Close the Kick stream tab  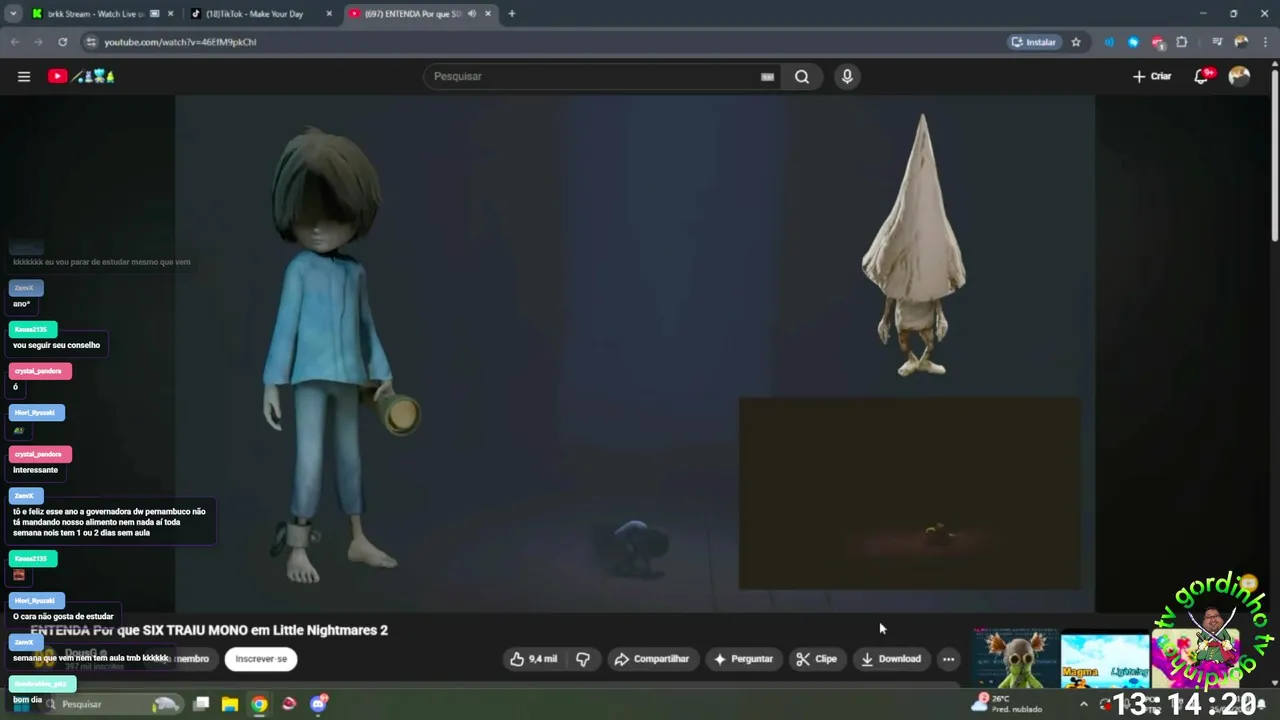(x=170, y=14)
